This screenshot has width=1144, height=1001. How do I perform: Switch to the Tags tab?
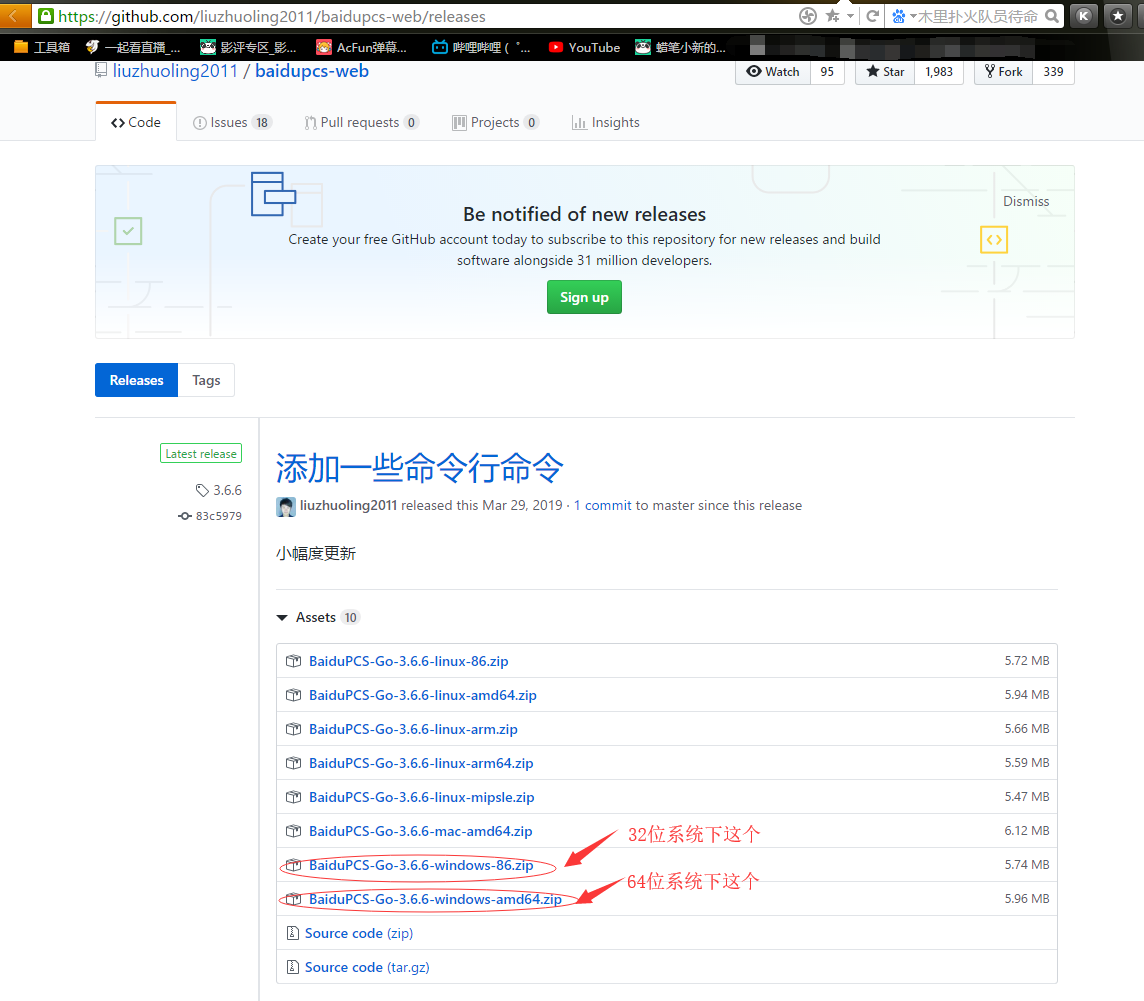pyautogui.click(x=206, y=380)
